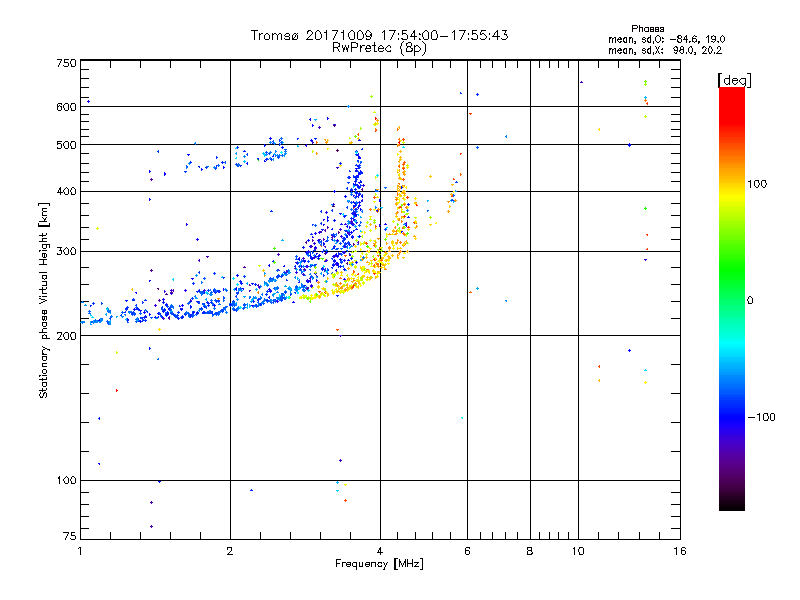The width and height of the screenshot is (800, 600).
Task: Click the '200' height axis tick
Action: tap(66, 336)
